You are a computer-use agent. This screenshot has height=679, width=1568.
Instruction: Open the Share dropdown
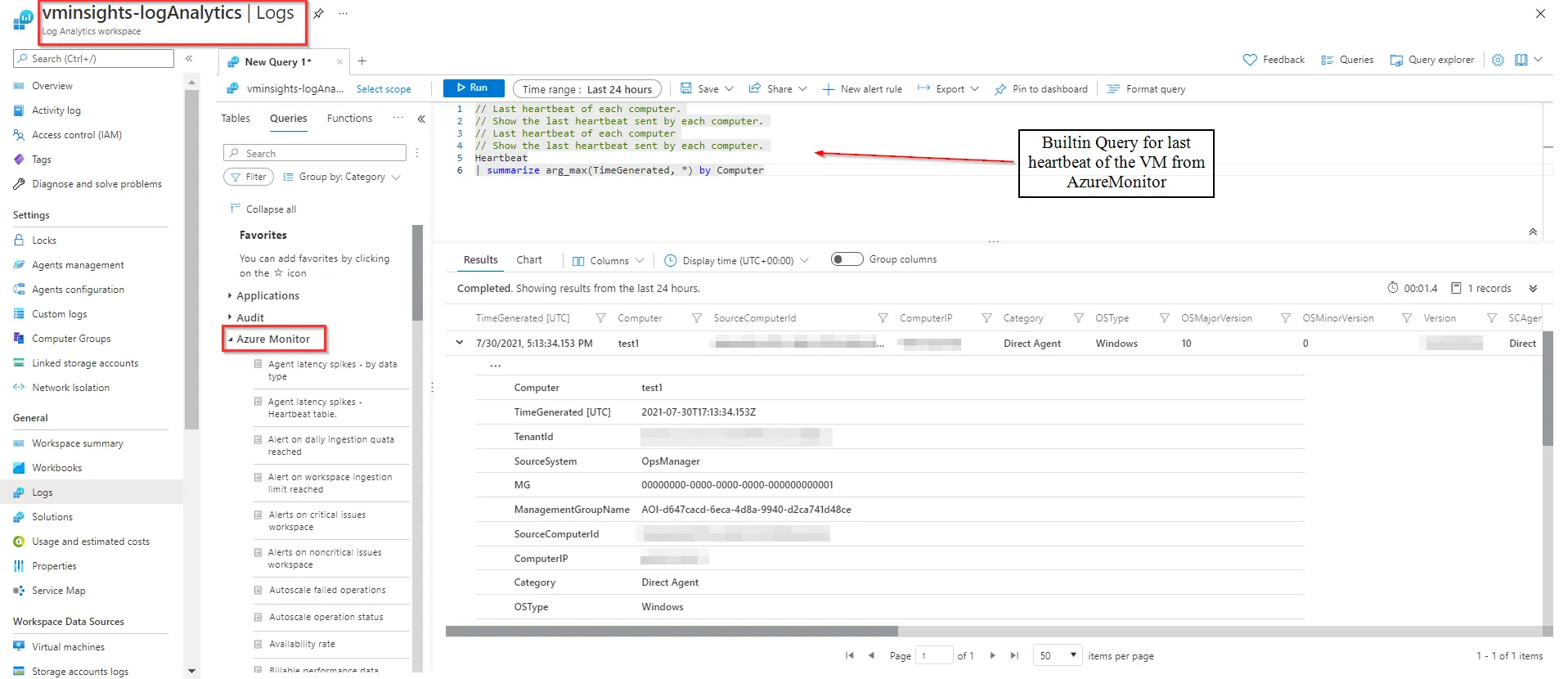pos(778,89)
